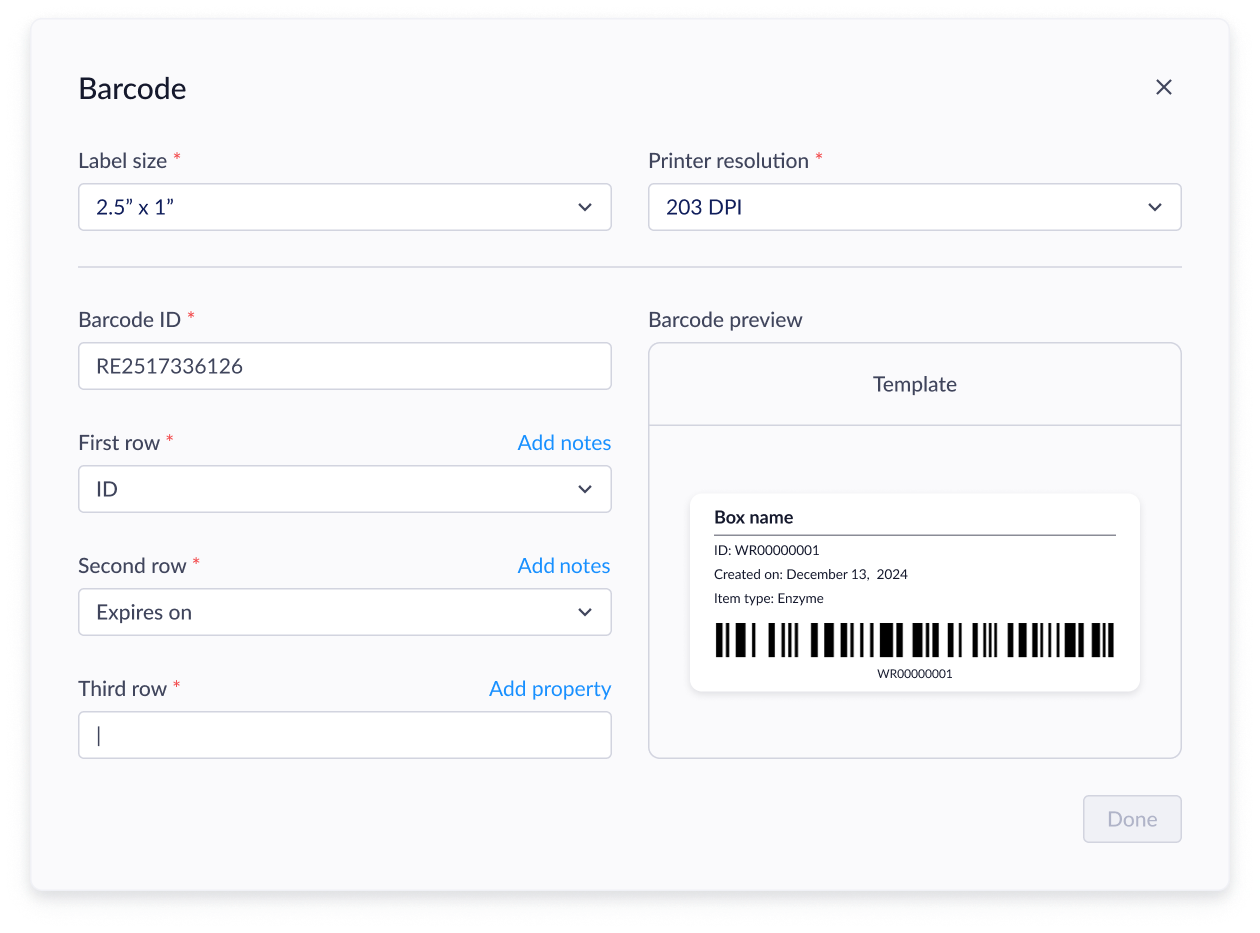Click the chevron on the Expires on field
This screenshot has height=933, width=1260.
(585, 612)
